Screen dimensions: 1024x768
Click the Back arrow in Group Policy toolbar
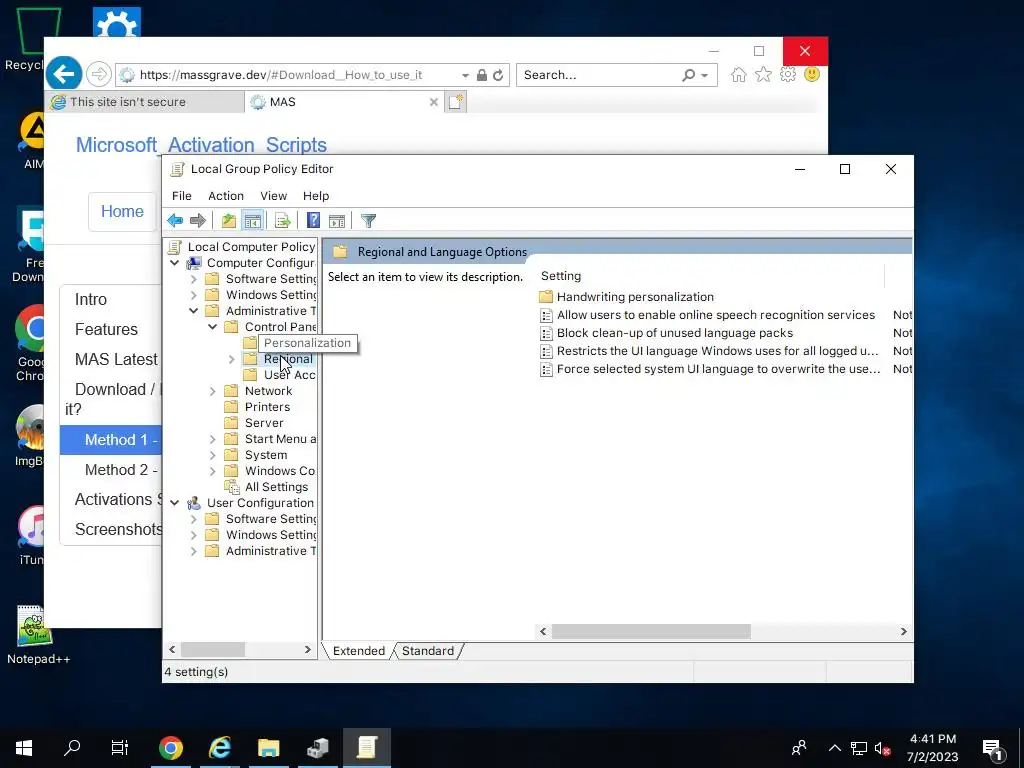coord(175,221)
